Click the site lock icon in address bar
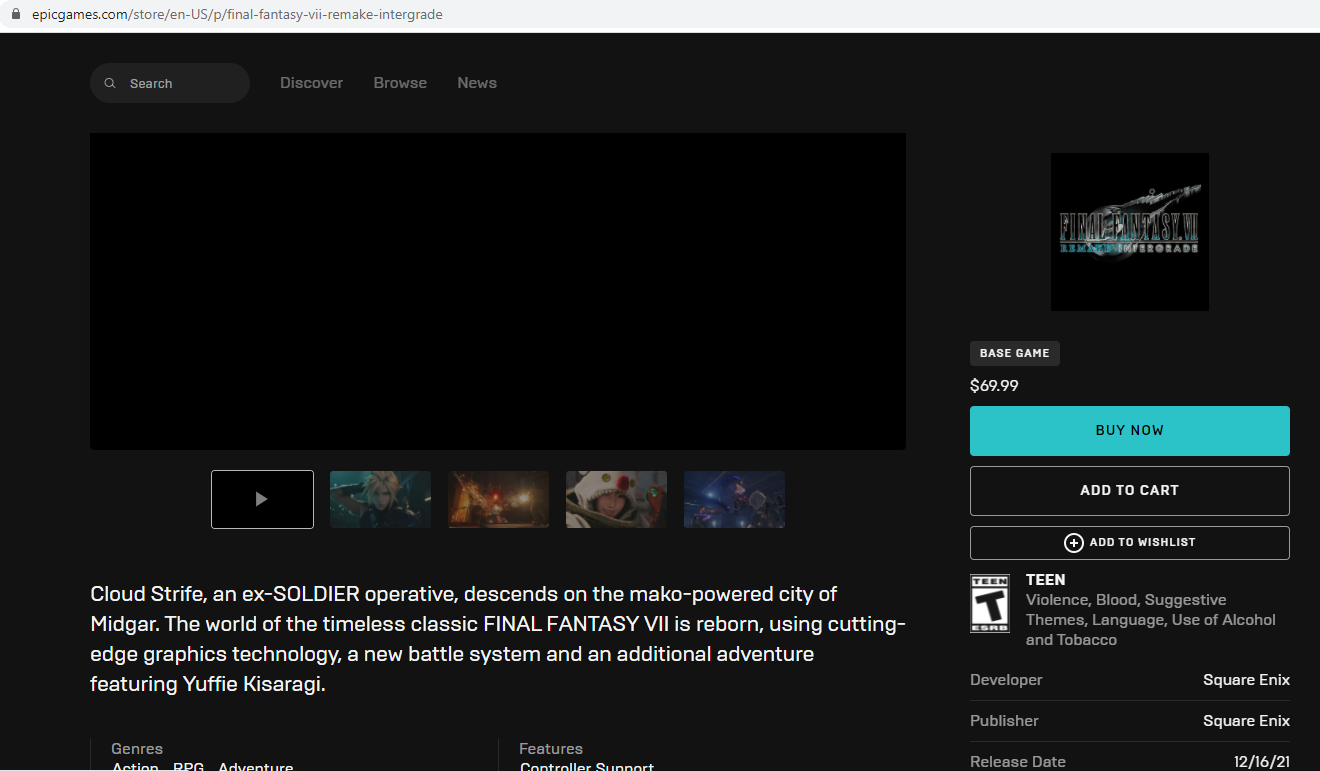The width and height of the screenshot is (1320, 771). 15,15
